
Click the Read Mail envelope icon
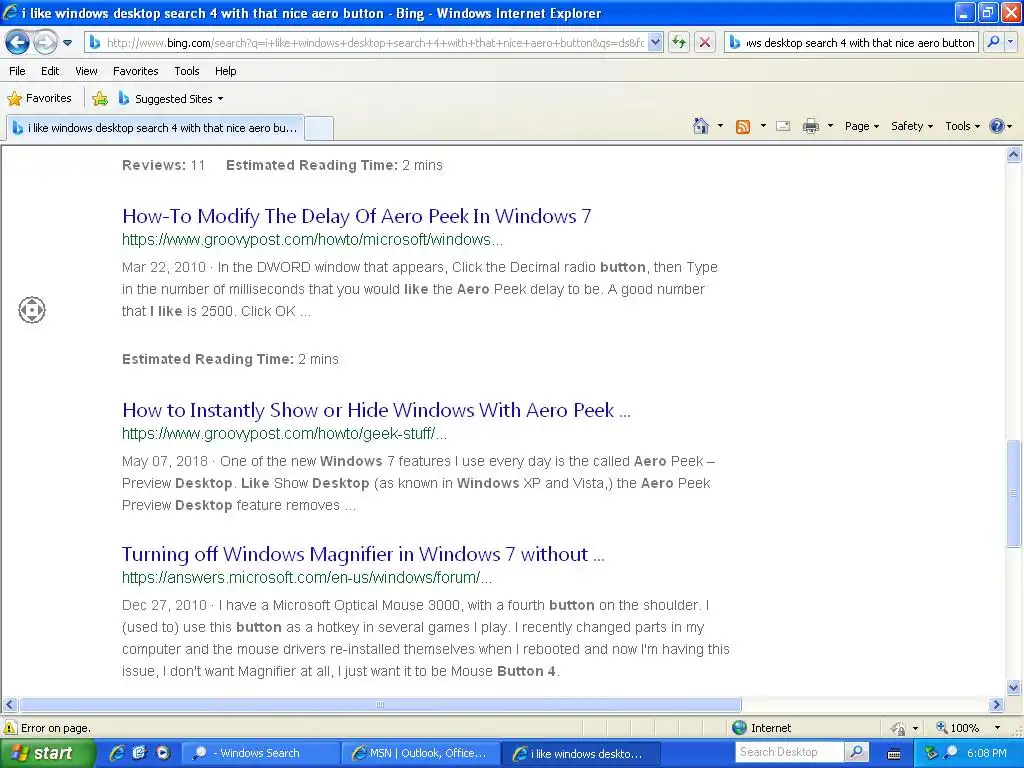coord(783,127)
